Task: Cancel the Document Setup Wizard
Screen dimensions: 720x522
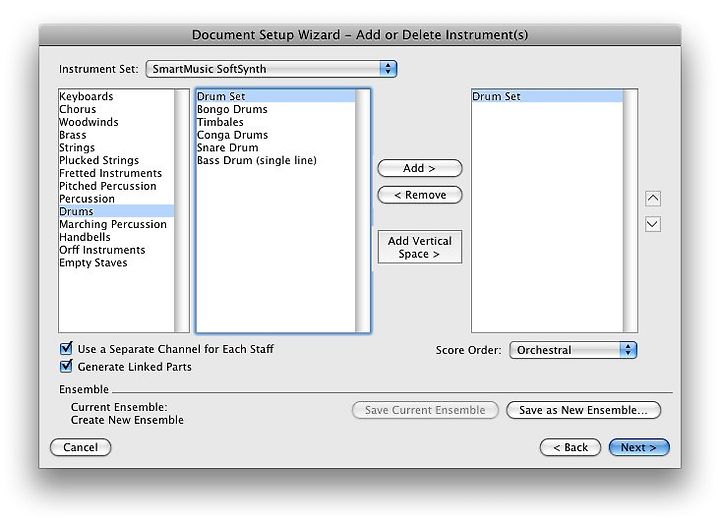Action: (x=80, y=447)
